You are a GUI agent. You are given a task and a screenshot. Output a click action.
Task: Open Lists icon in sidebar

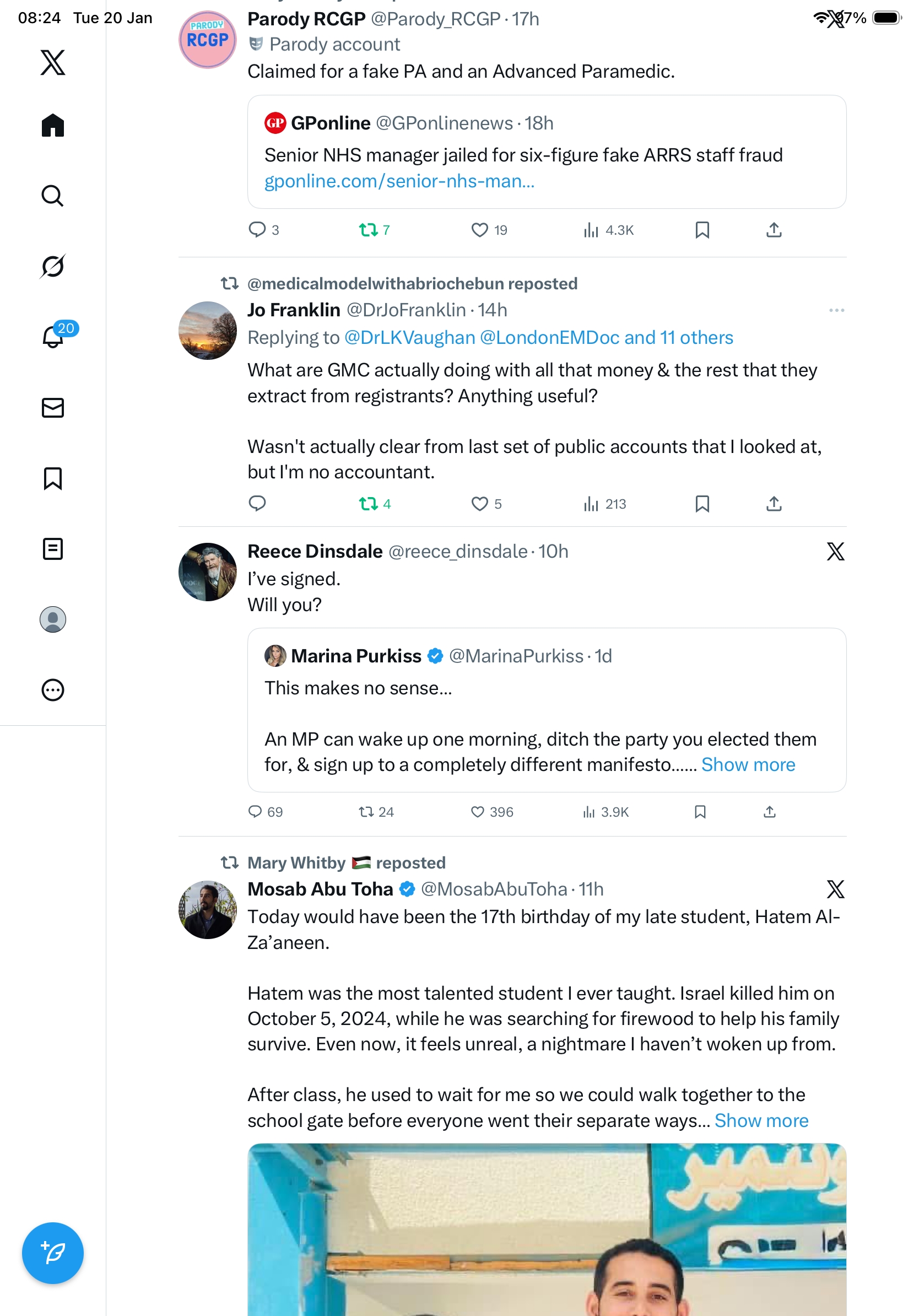coord(53,548)
